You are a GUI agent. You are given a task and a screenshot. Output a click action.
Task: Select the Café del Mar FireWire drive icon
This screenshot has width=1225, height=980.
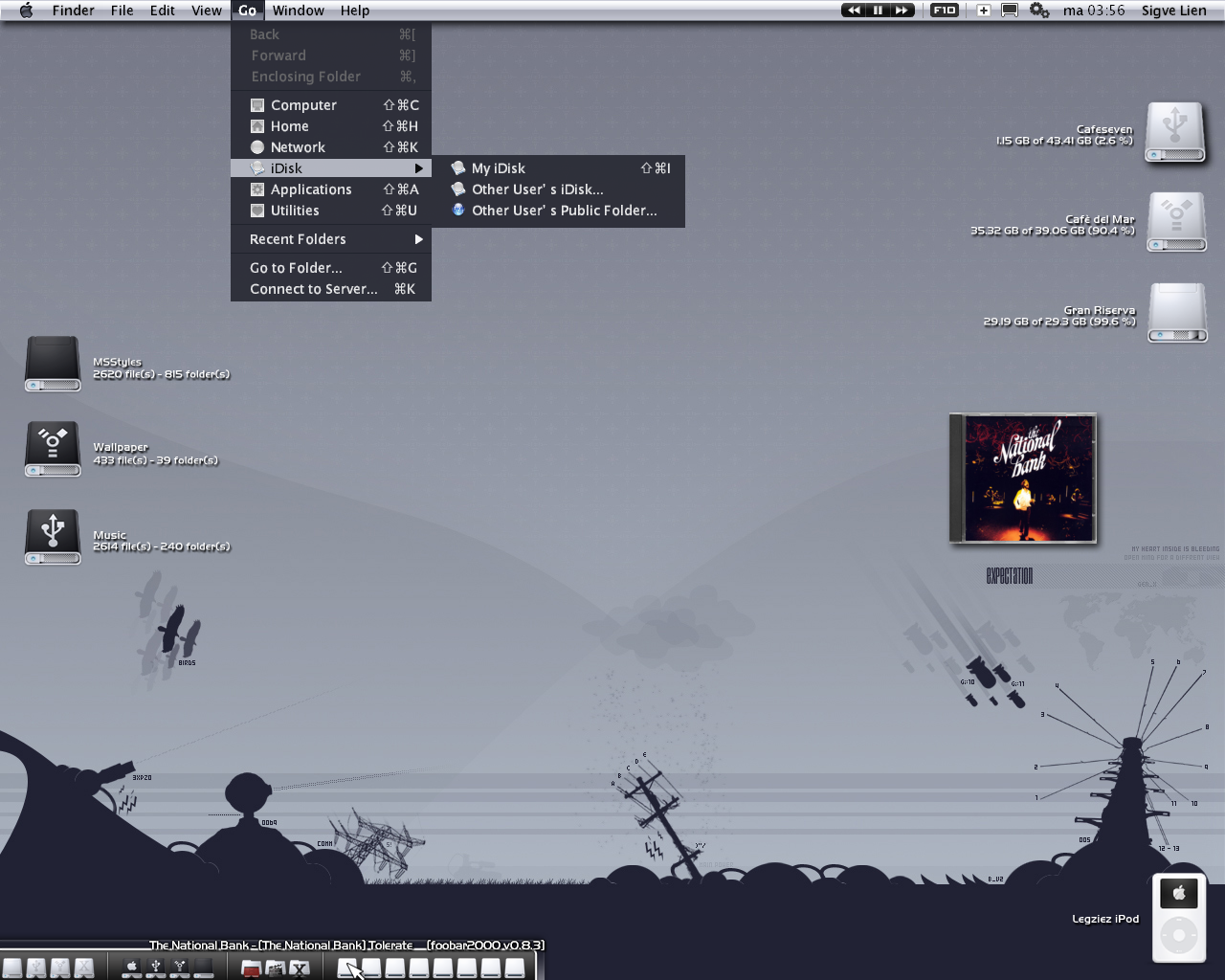1176,222
